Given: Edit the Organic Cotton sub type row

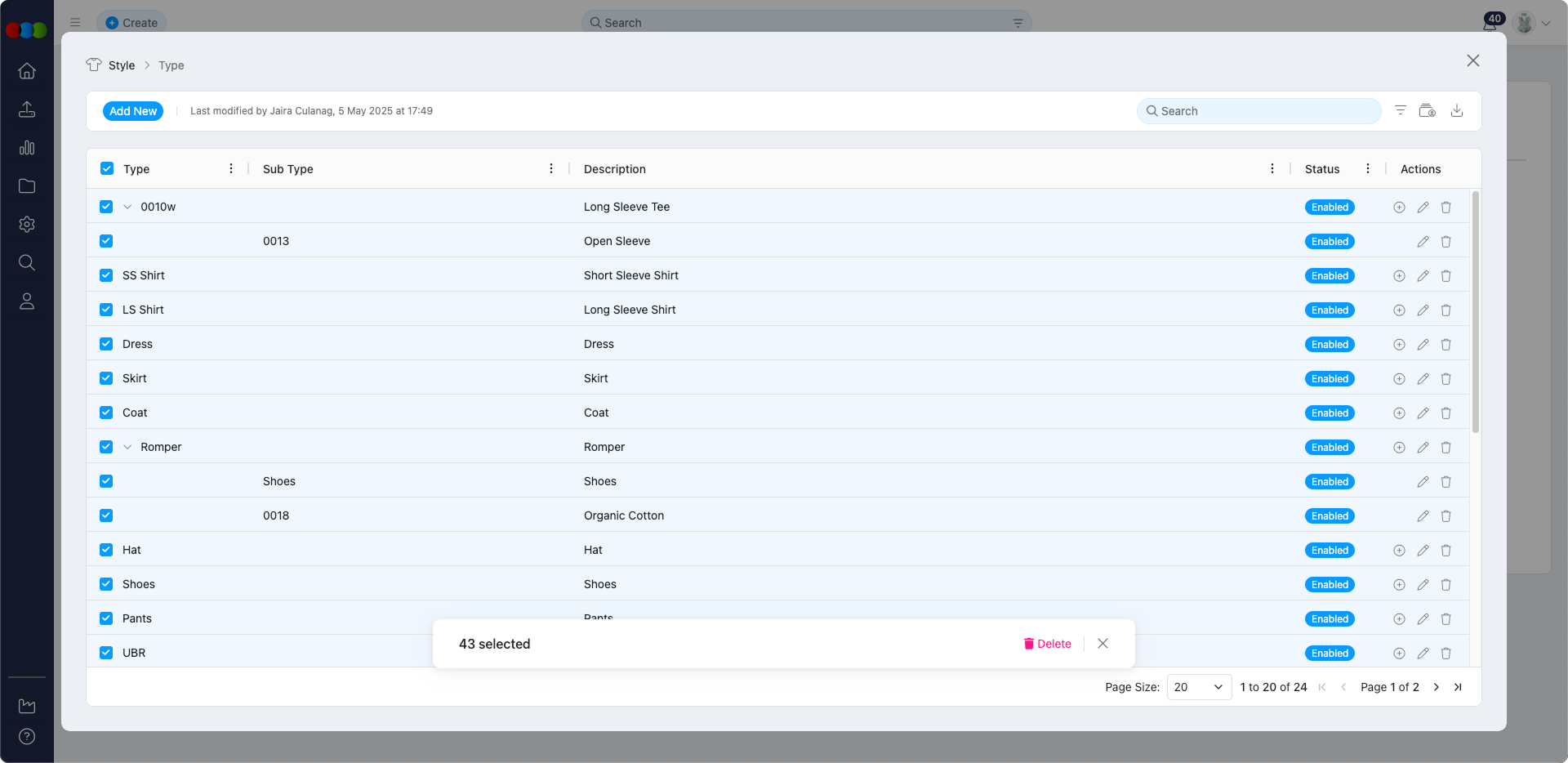Looking at the screenshot, I should [1423, 516].
